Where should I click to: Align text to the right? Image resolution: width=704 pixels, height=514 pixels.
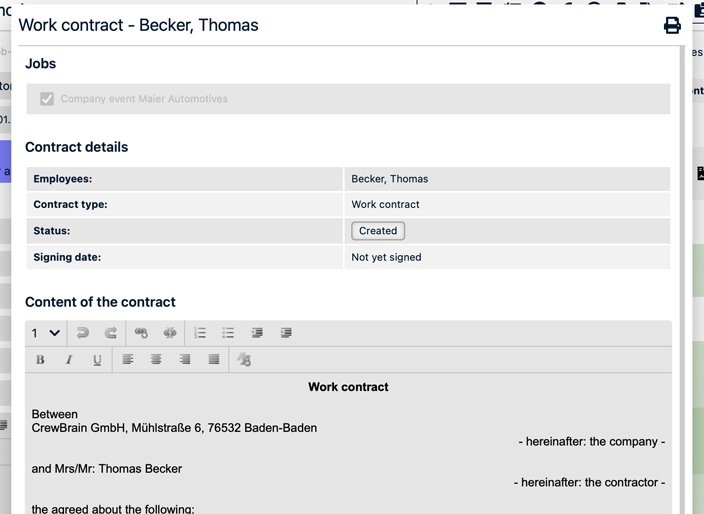pyautogui.click(x=185, y=360)
